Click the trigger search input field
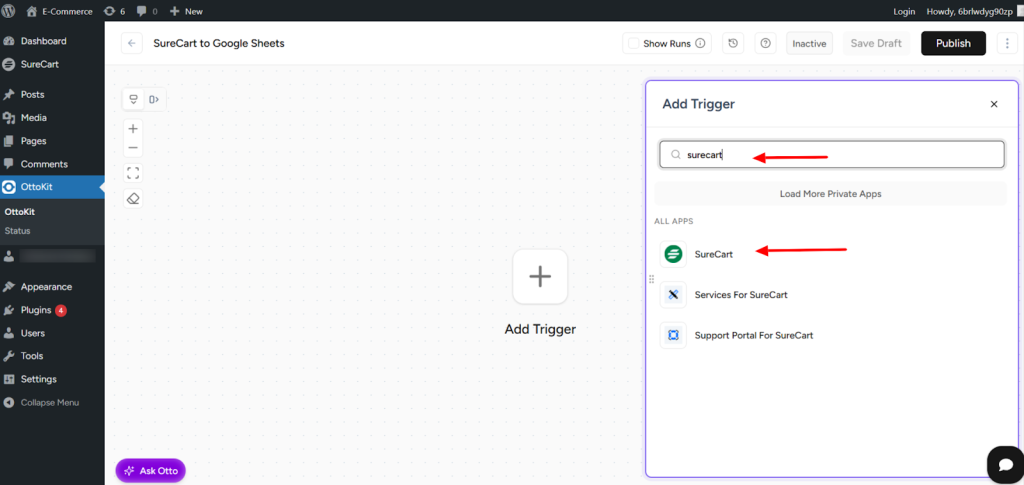The height and width of the screenshot is (485, 1024). pyautogui.click(x=840, y=155)
